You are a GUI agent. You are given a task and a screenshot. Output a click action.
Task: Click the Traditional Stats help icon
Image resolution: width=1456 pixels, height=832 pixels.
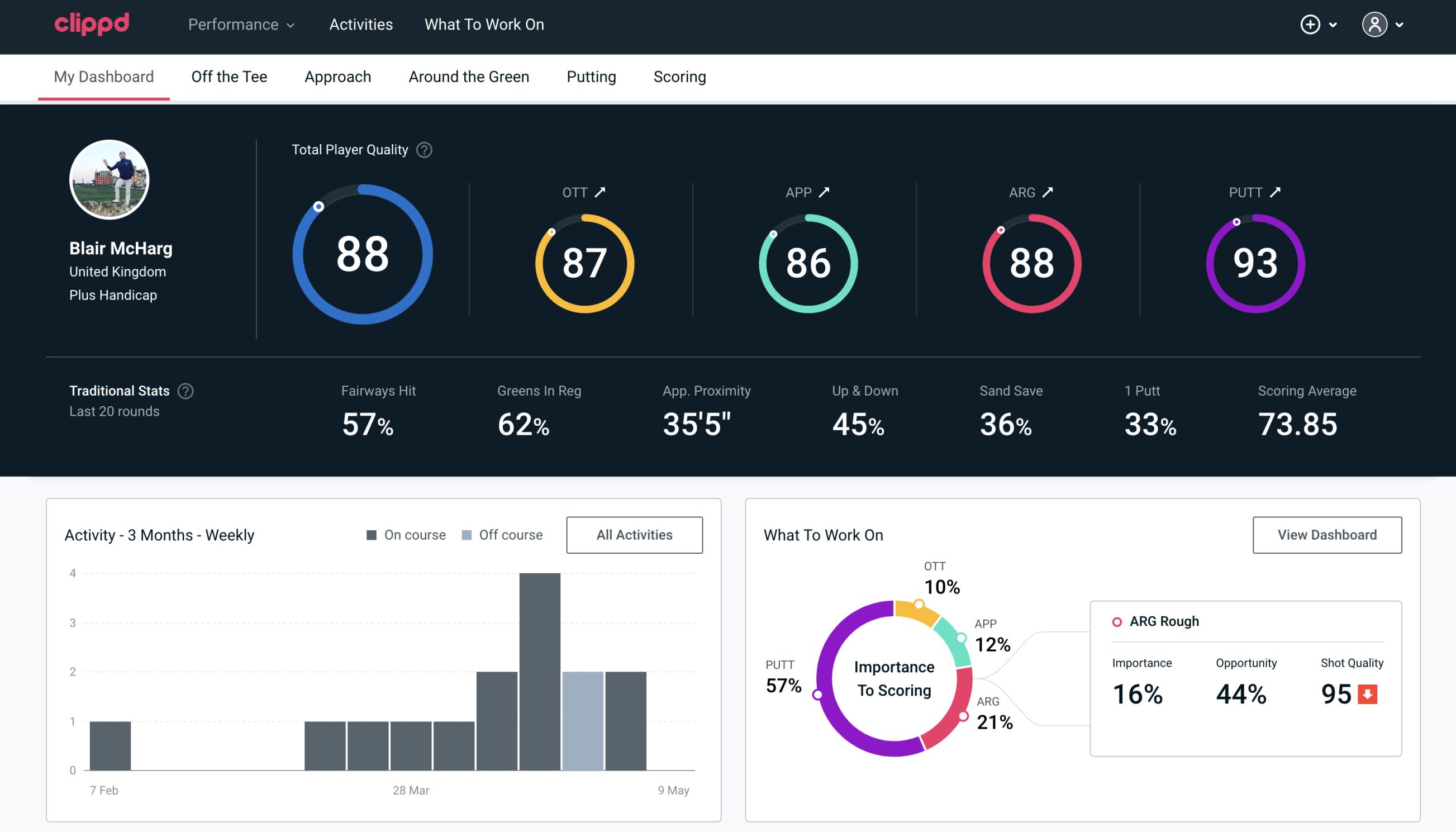coord(186,391)
